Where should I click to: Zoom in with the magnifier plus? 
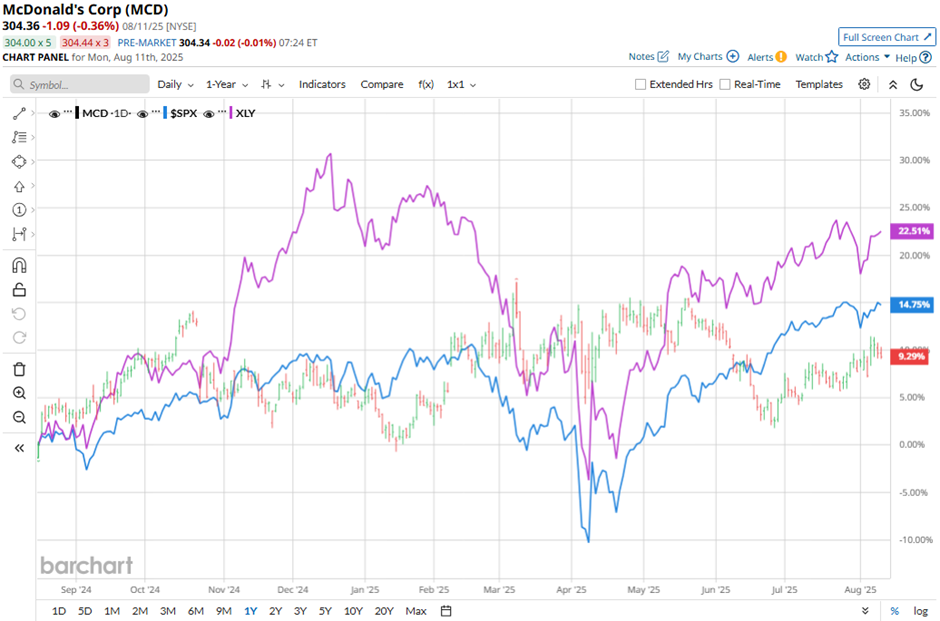(x=19, y=393)
